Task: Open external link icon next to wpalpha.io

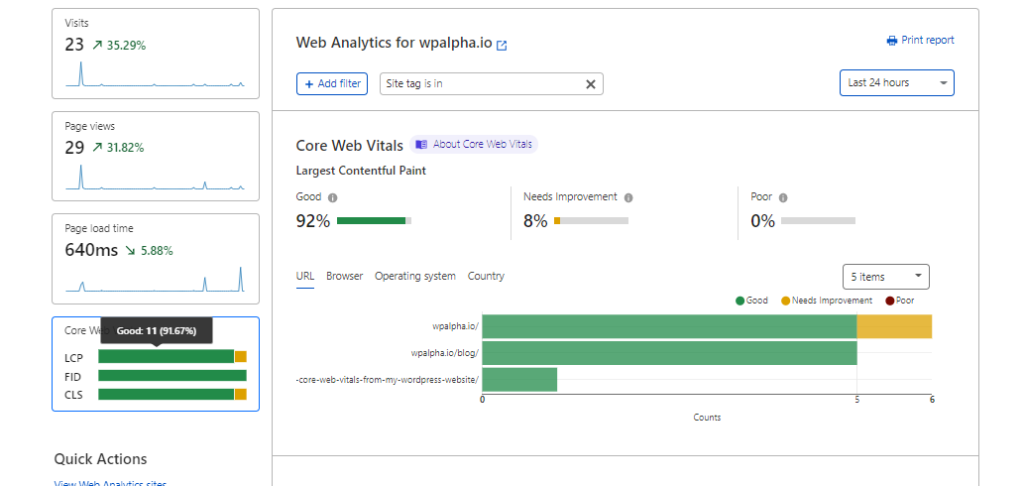Action: point(502,45)
